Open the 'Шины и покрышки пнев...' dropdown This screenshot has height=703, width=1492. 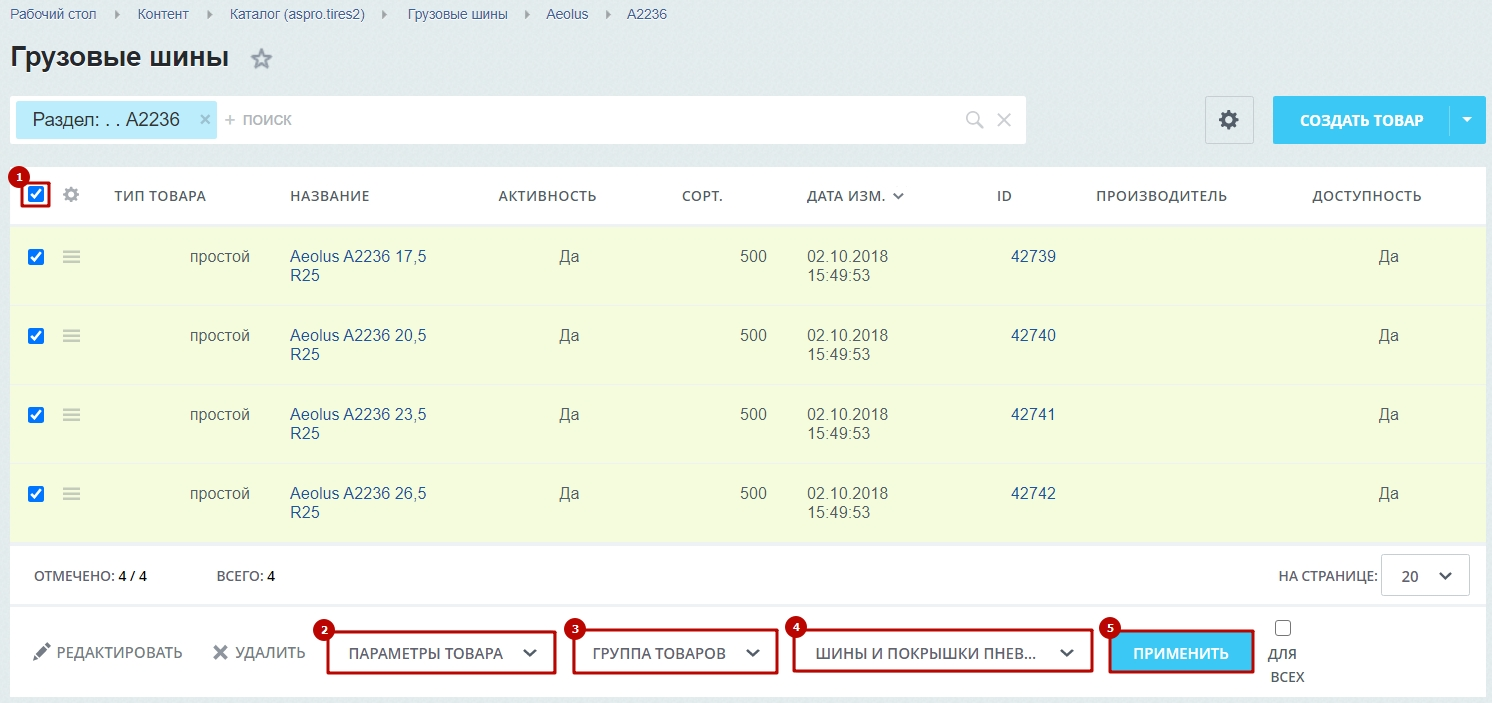(943, 653)
